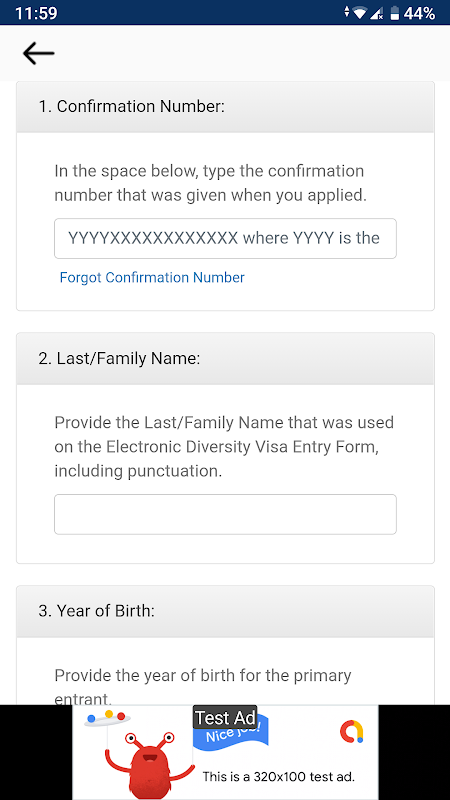Tap the Year of Birth instruction text

(x=203, y=685)
